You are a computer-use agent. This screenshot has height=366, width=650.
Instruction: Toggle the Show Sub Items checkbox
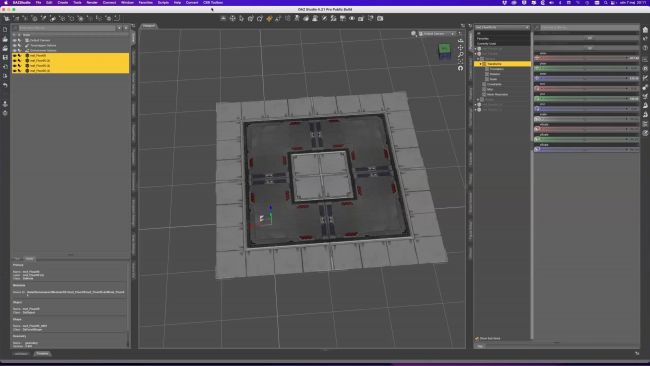pyautogui.click(x=477, y=339)
